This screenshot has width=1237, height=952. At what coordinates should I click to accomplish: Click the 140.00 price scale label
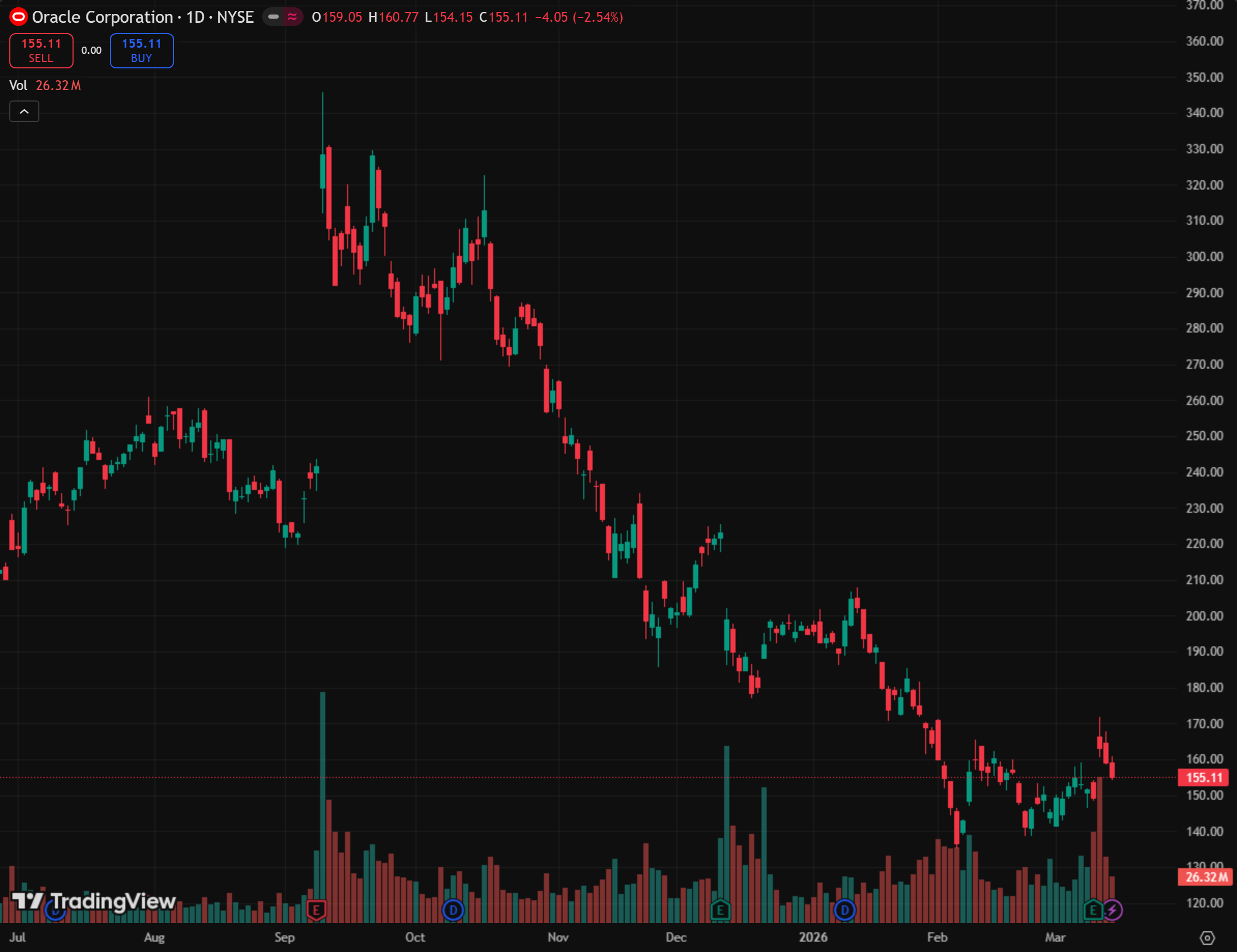coord(1205,831)
